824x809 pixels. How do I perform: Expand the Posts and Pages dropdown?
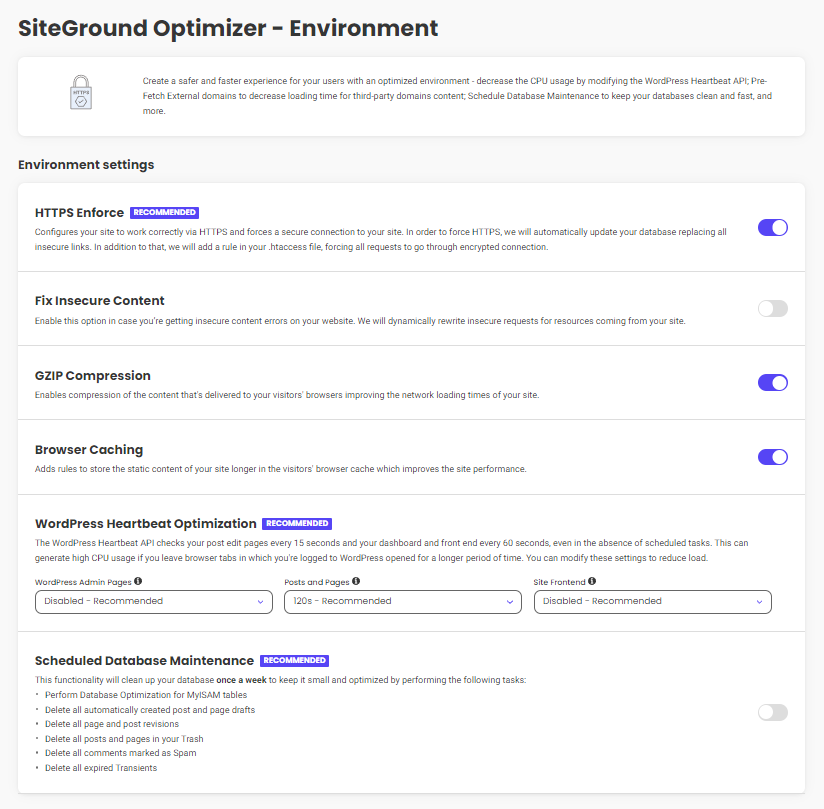(x=402, y=602)
